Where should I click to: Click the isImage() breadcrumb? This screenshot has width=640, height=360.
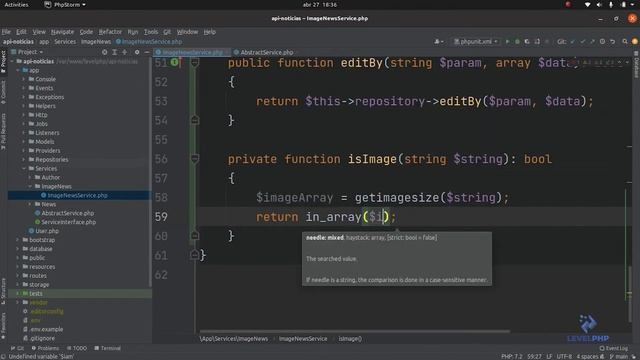[x=350, y=339]
